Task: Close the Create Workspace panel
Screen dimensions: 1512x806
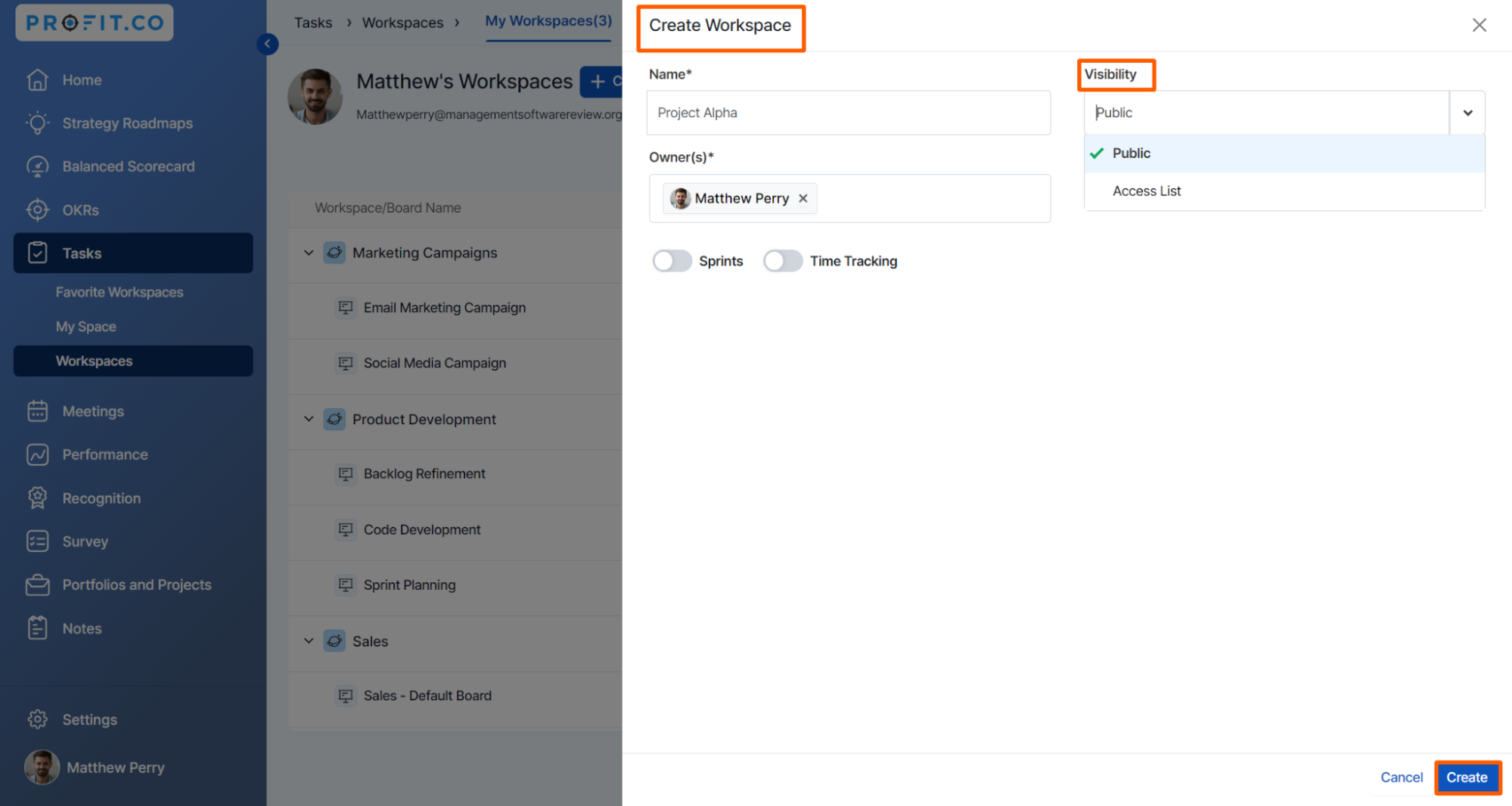Action: point(1479,25)
